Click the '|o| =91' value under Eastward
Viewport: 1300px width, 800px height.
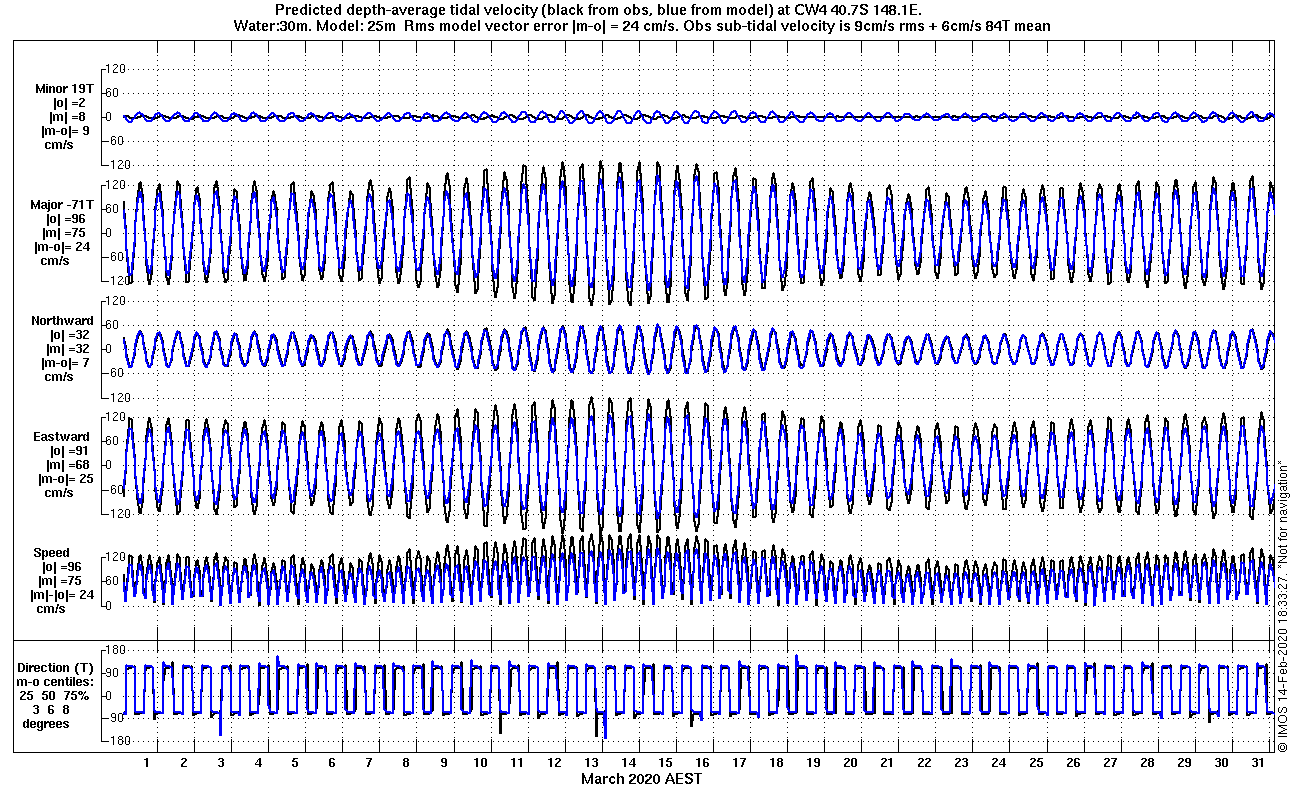coord(68,451)
